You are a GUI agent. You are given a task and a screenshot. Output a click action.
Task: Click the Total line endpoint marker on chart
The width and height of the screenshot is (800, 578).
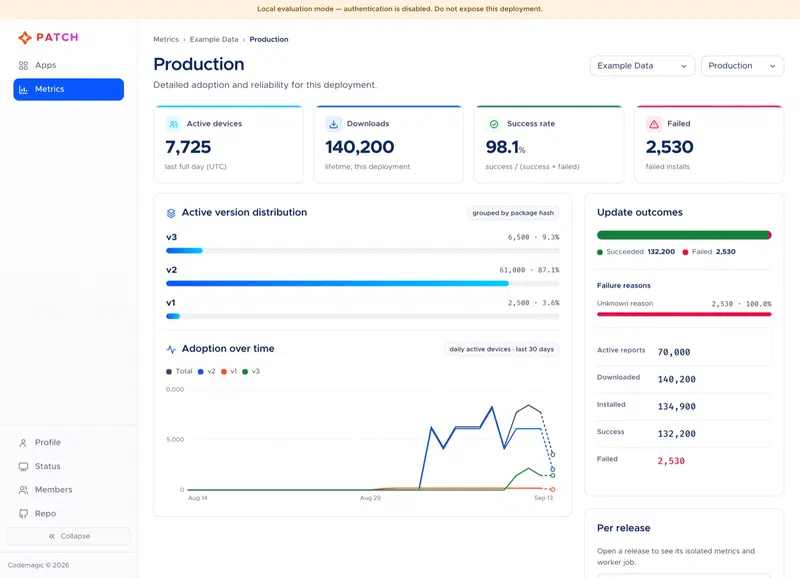pos(553,455)
